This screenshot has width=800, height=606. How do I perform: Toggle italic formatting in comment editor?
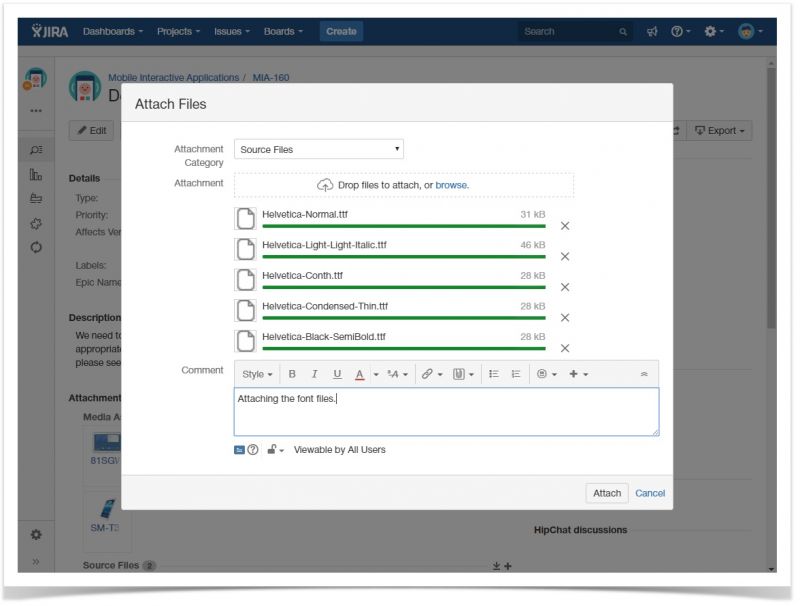[x=314, y=374]
